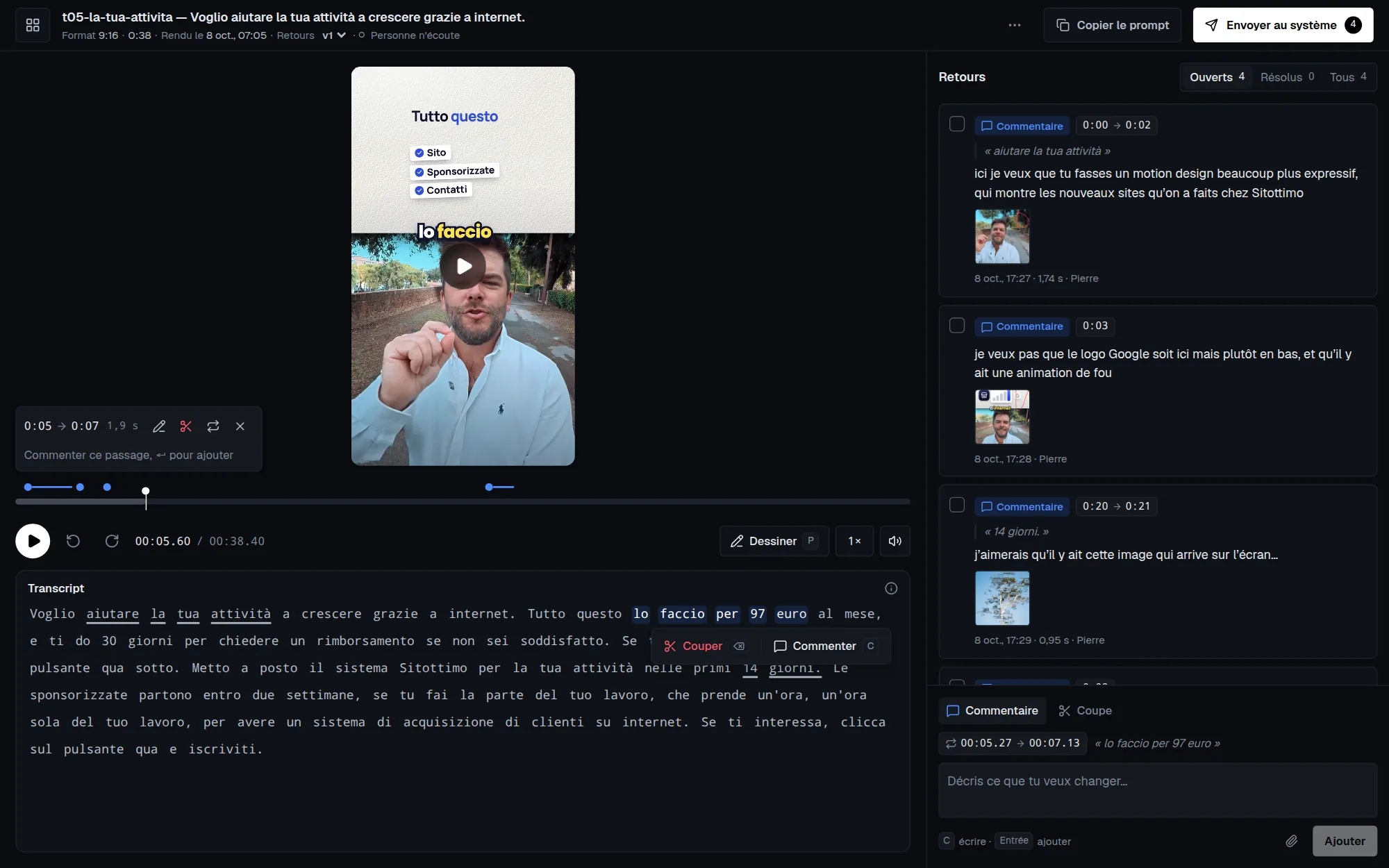This screenshot has width=1389, height=868.
Task: Click the word 'faccio' in transcript
Action: 682,614
